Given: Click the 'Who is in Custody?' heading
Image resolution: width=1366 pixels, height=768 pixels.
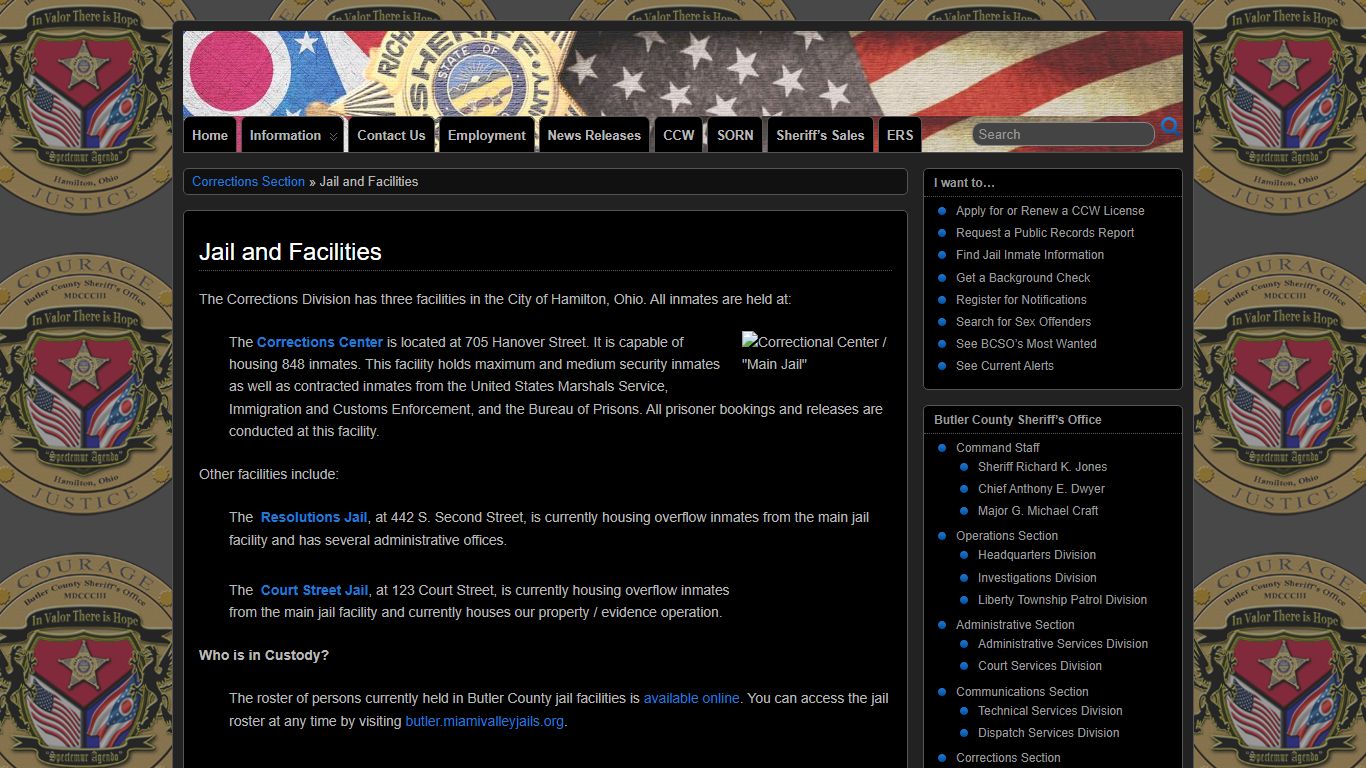Looking at the screenshot, I should point(264,656).
